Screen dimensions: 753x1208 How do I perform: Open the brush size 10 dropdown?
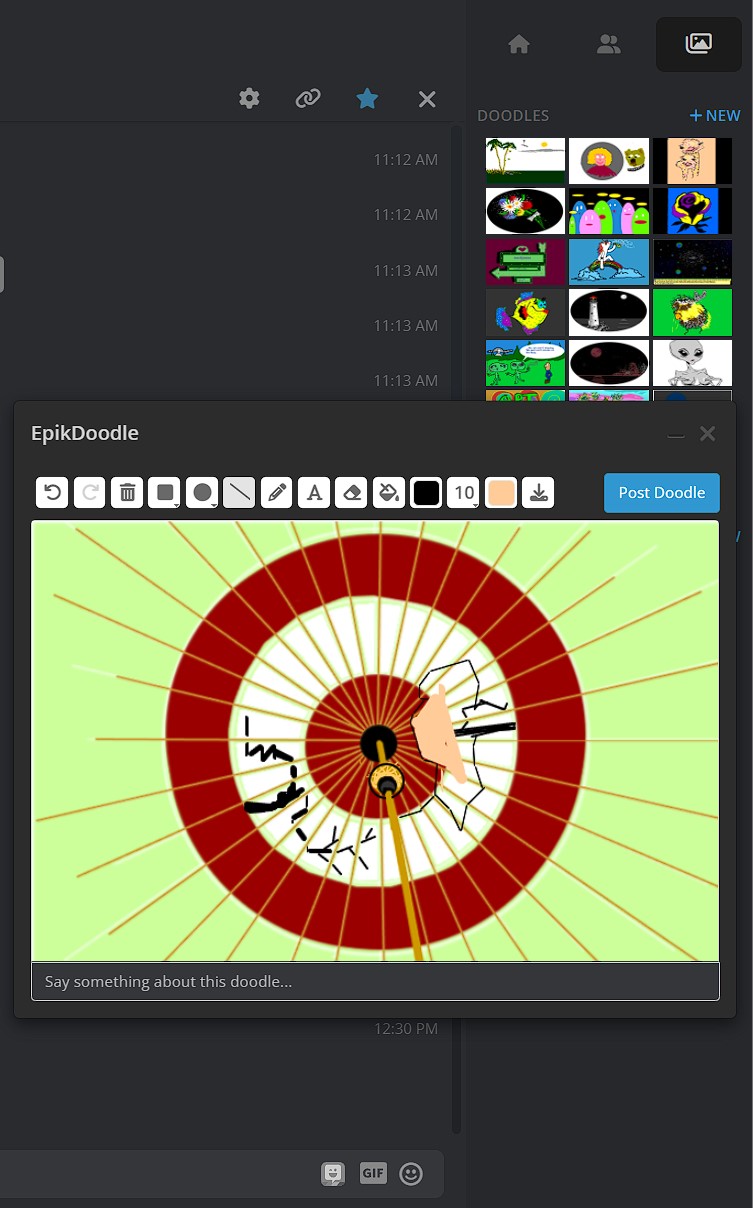point(464,492)
